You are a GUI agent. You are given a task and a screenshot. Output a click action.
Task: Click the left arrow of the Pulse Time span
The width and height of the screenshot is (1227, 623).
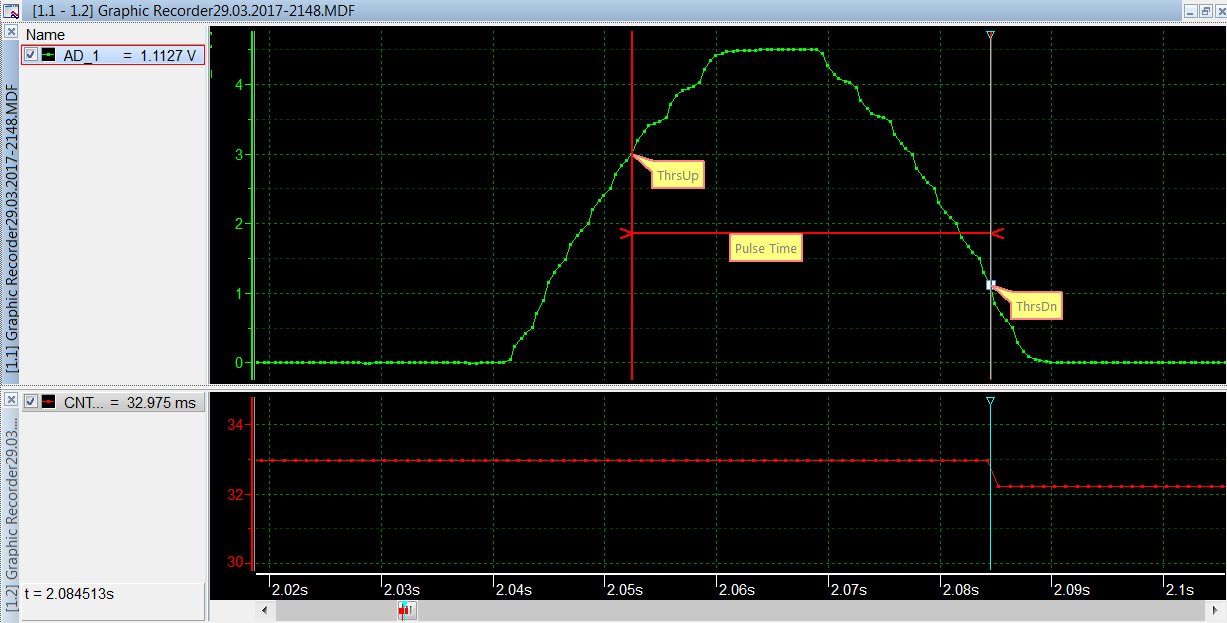tap(627, 233)
